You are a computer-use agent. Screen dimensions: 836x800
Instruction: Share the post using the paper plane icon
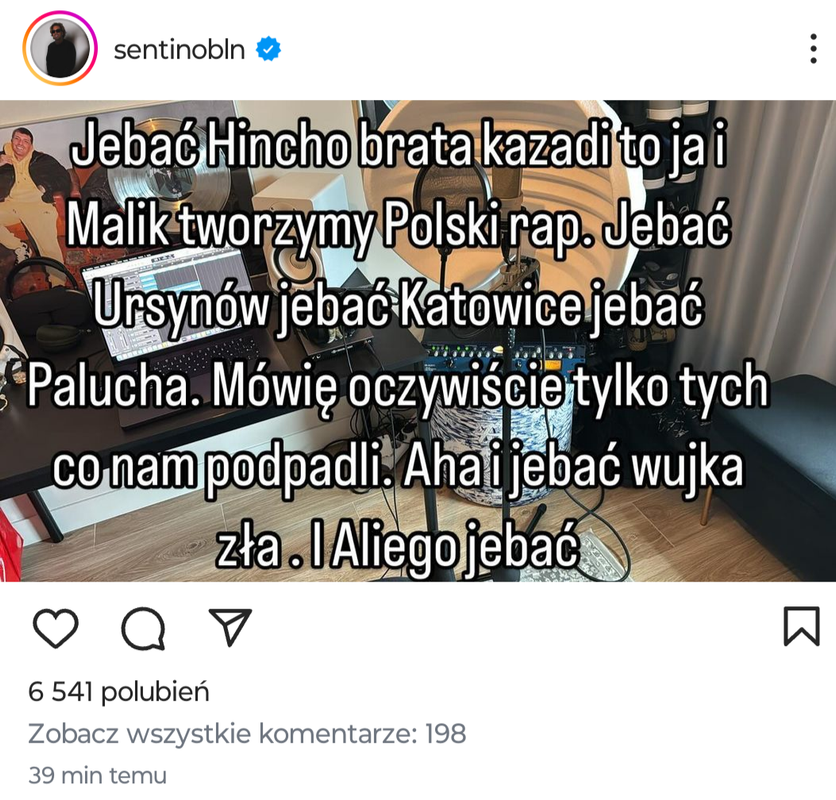click(x=230, y=627)
